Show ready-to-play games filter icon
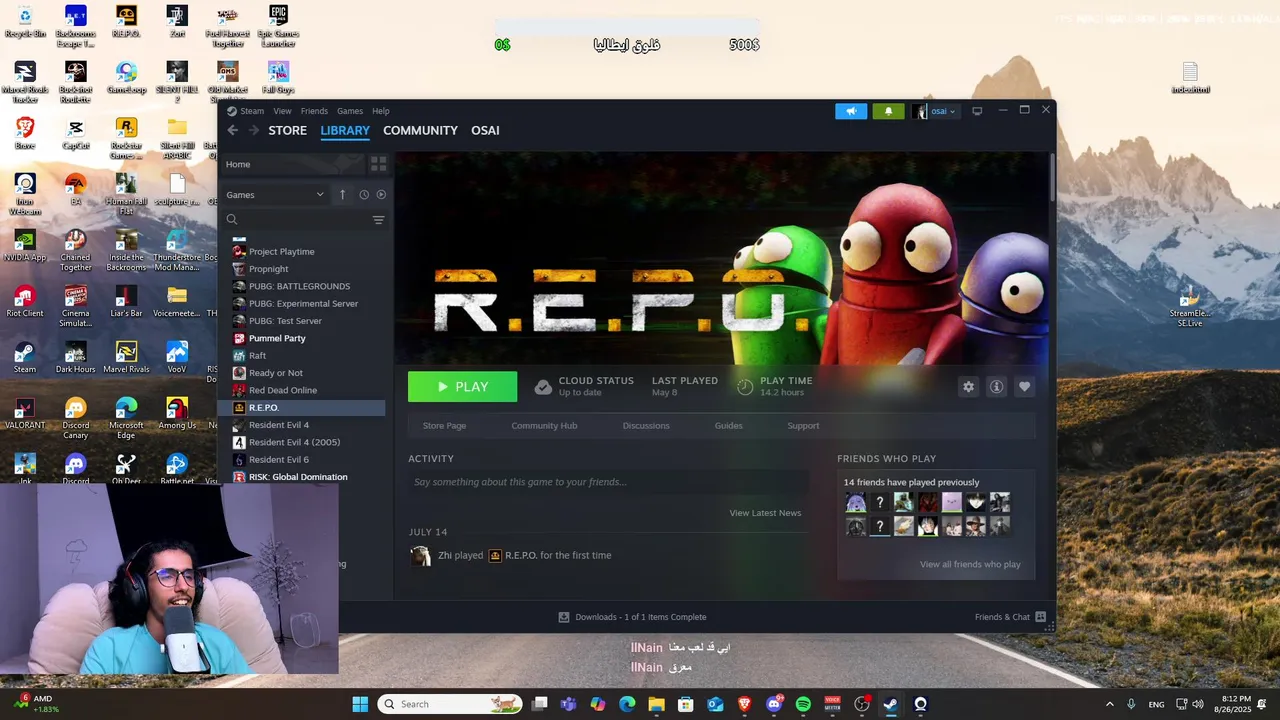The width and height of the screenshot is (1280, 720). point(381,195)
